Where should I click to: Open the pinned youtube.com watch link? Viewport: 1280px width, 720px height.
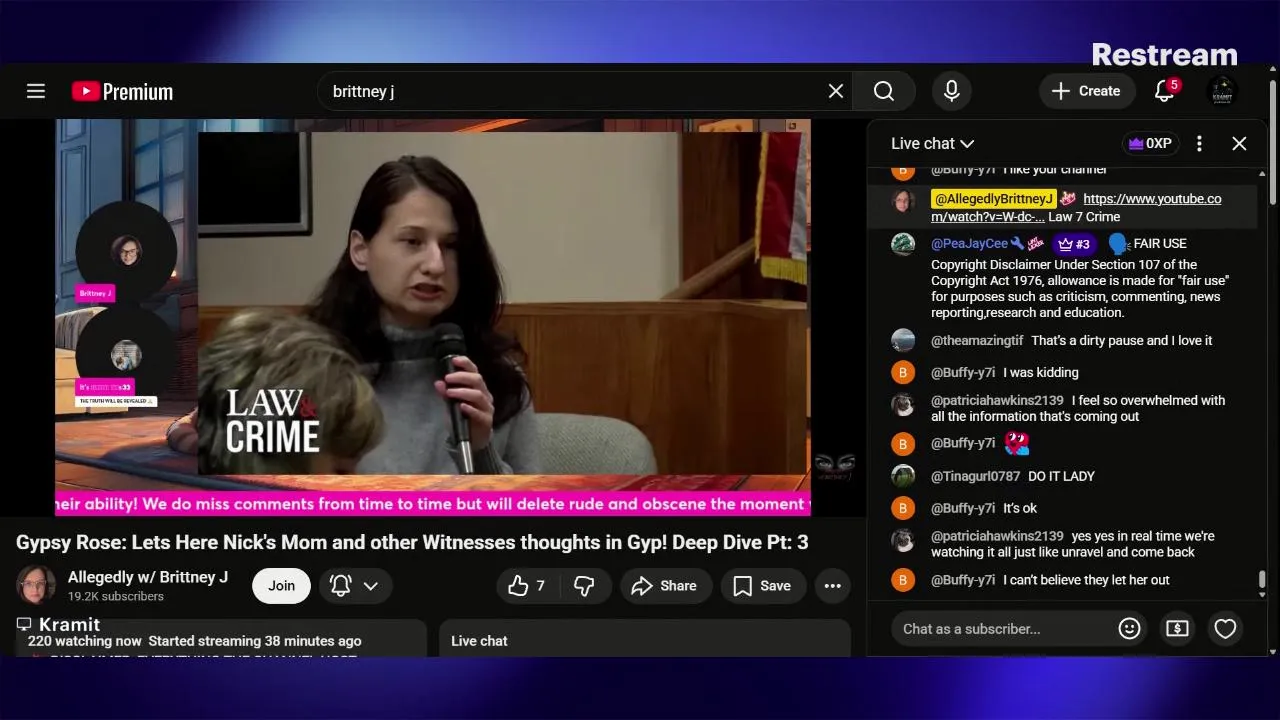pyautogui.click(x=1076, y=207)
